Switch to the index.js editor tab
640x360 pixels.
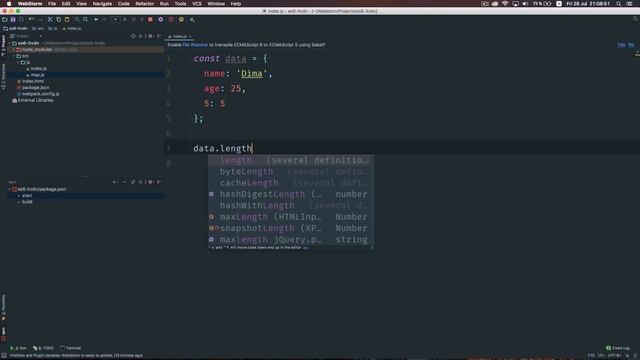(179, 36)
